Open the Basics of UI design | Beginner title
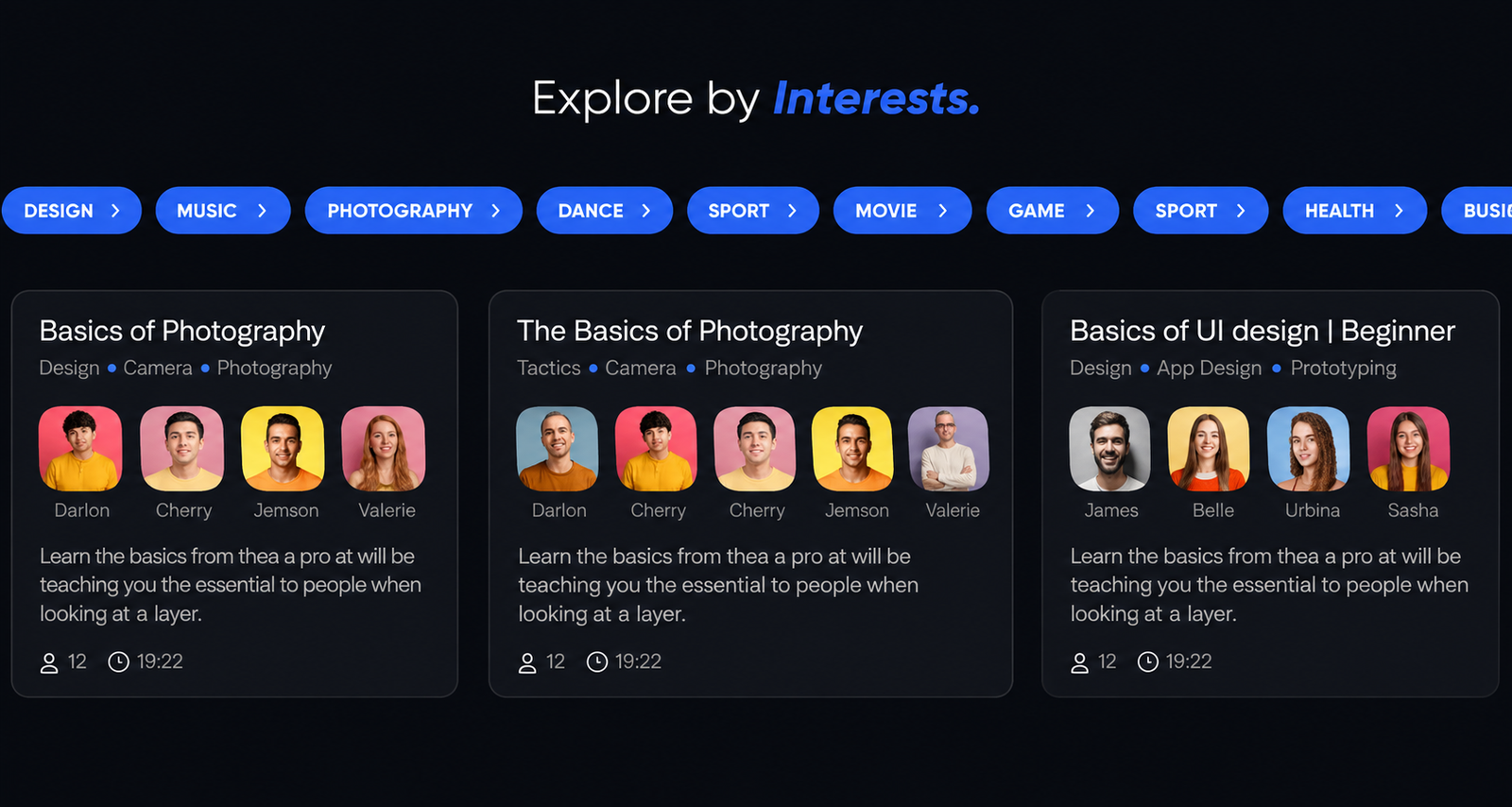The width and height of the screenshot is (1512, 807). coord(1262,331)
